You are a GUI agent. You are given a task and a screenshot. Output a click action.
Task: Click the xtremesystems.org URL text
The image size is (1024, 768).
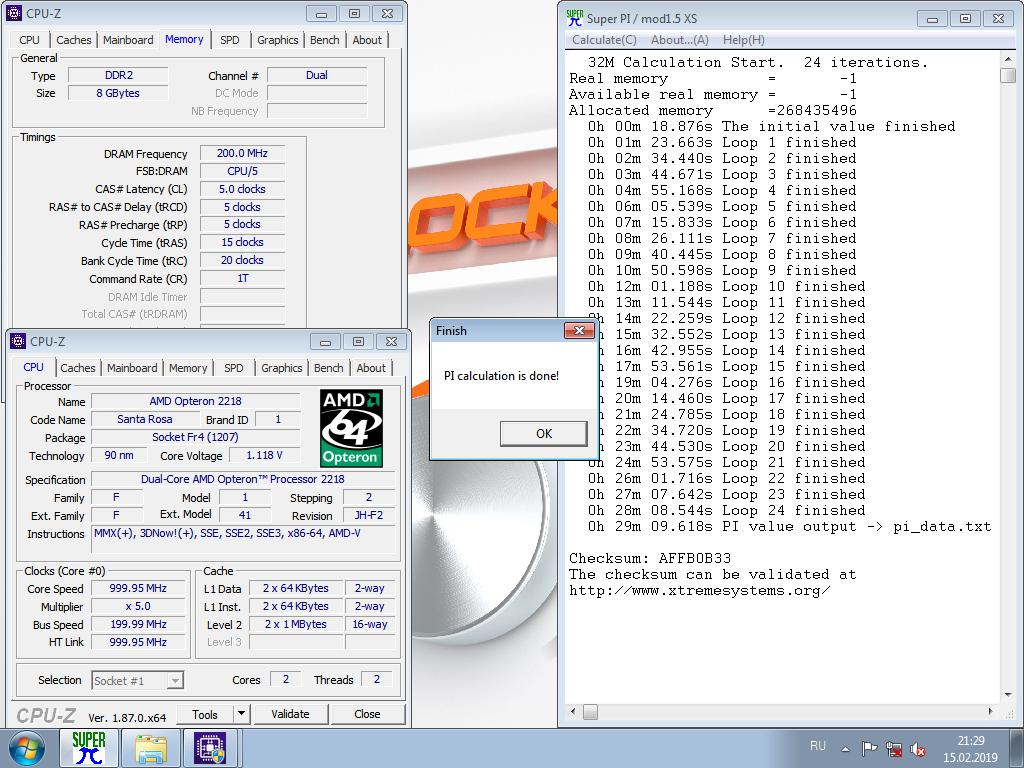(699, 590)
